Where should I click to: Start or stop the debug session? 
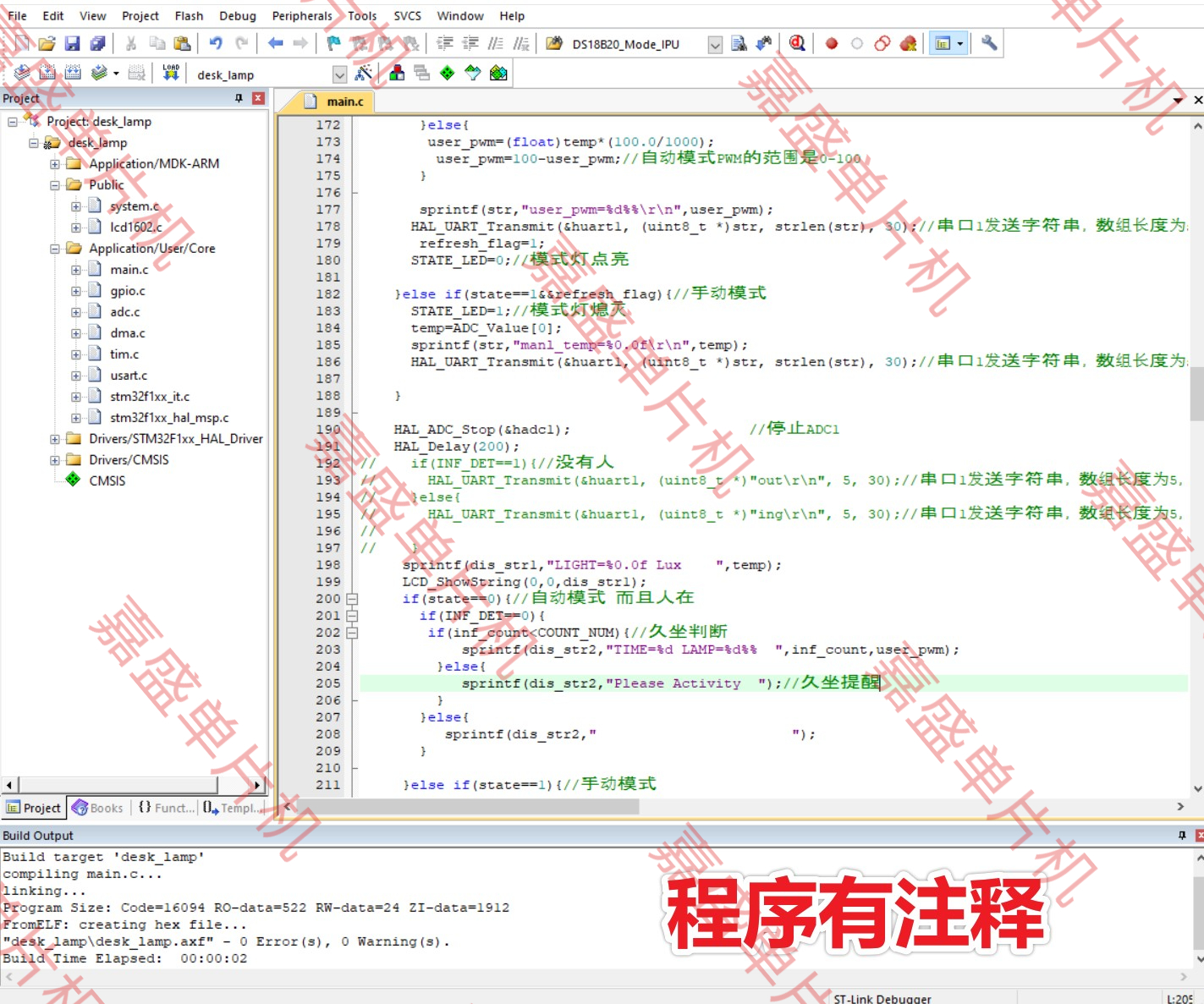[797, 43]
